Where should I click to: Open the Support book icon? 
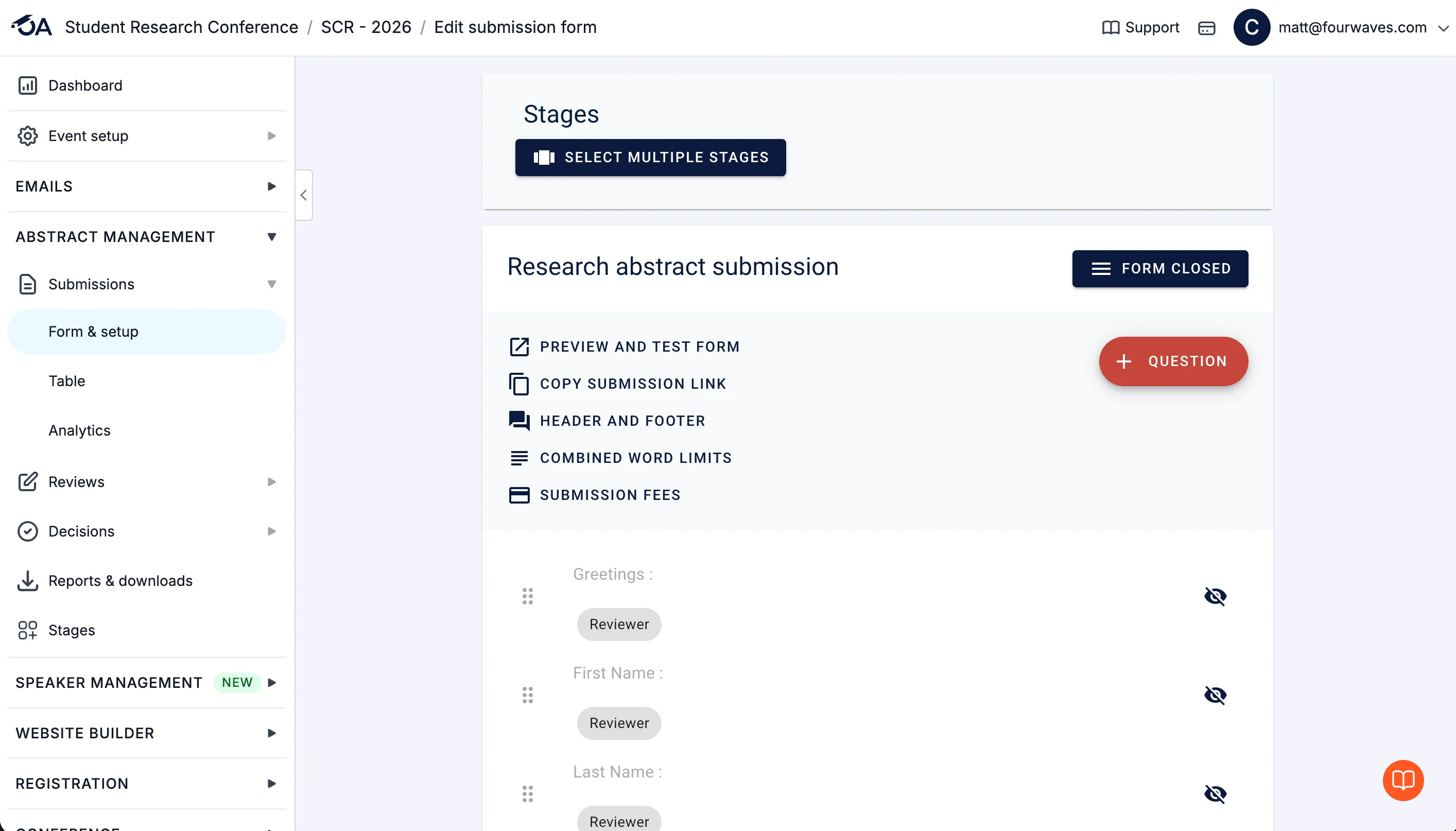click(x=1110, y=27)
